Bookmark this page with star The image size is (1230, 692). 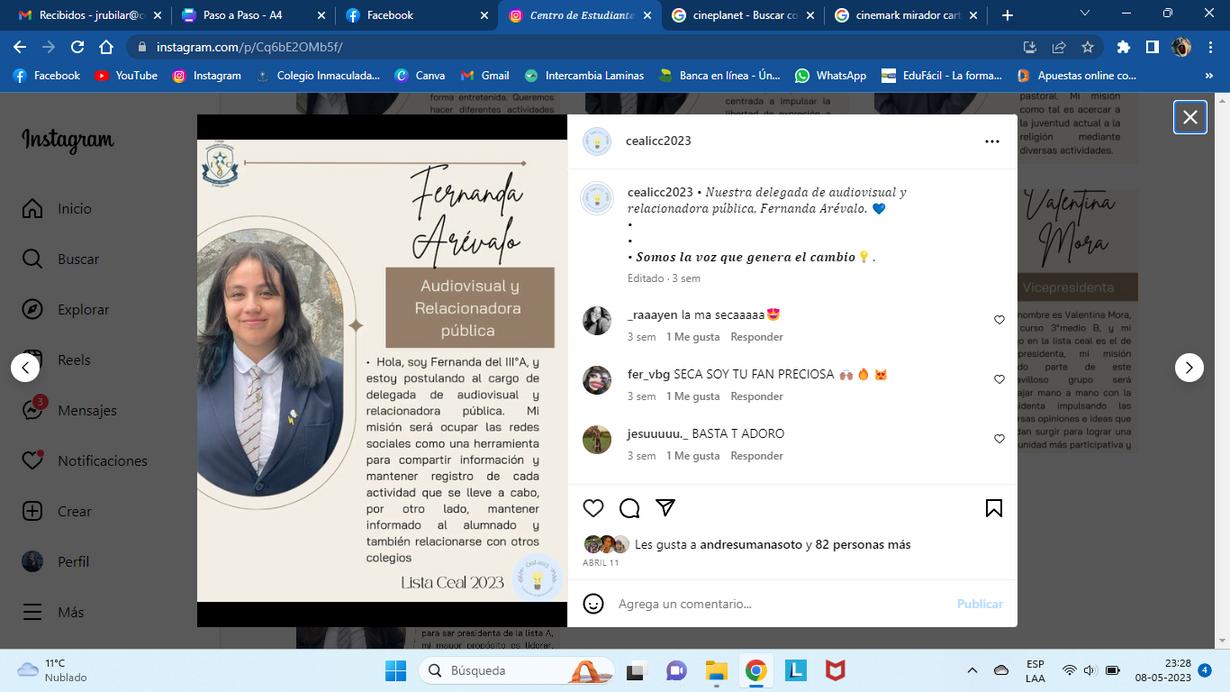pos(1088,47)
